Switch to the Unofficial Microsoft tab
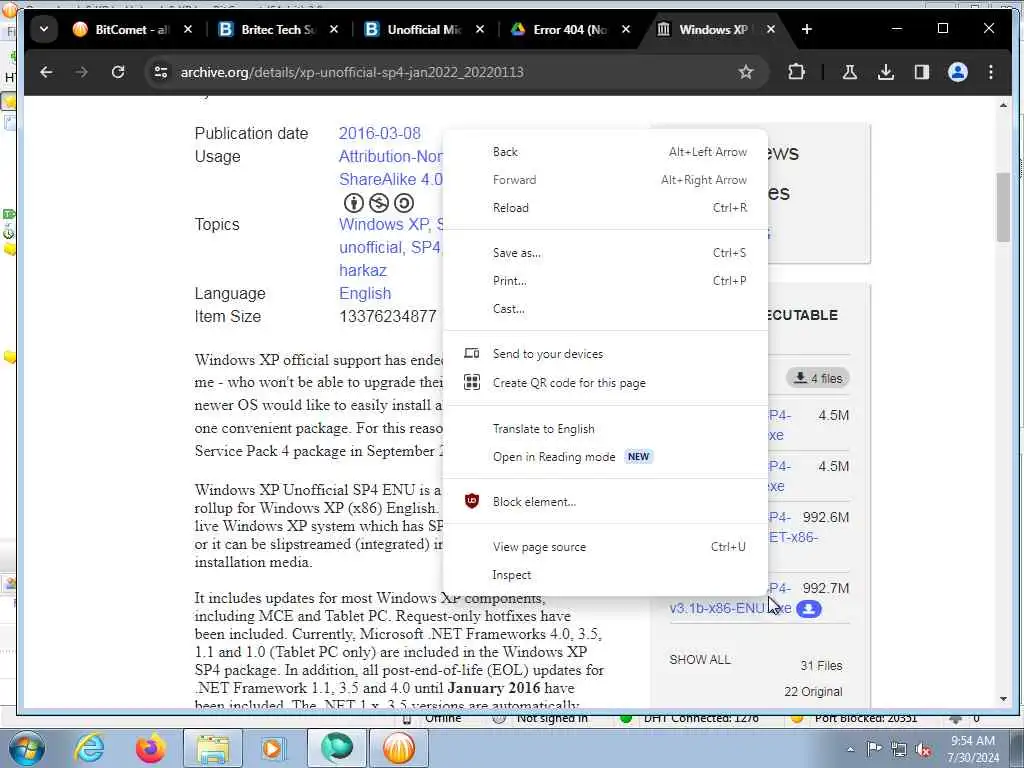The image size is (1024, 768). pos(423,29)
